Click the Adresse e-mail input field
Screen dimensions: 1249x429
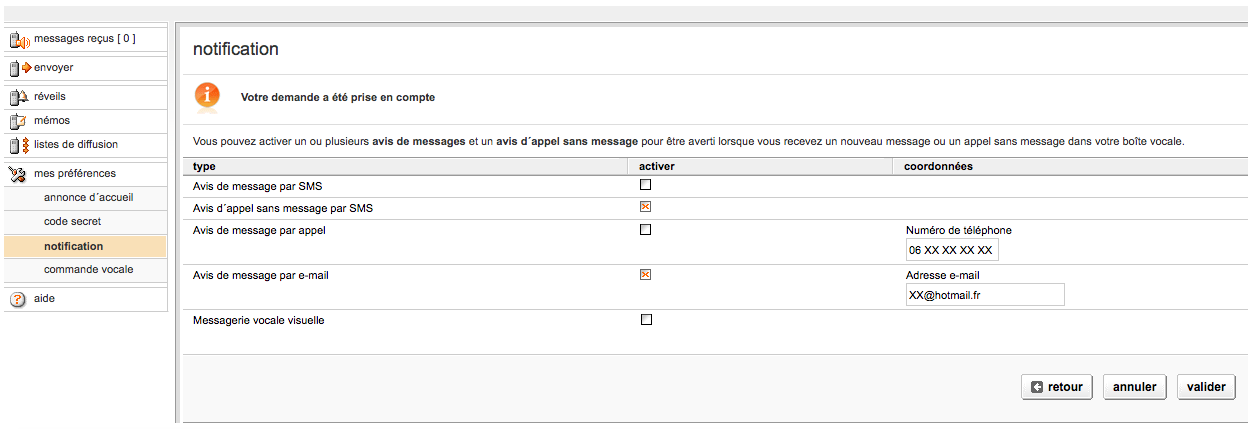pyautogui.click(x=984, y=295)
